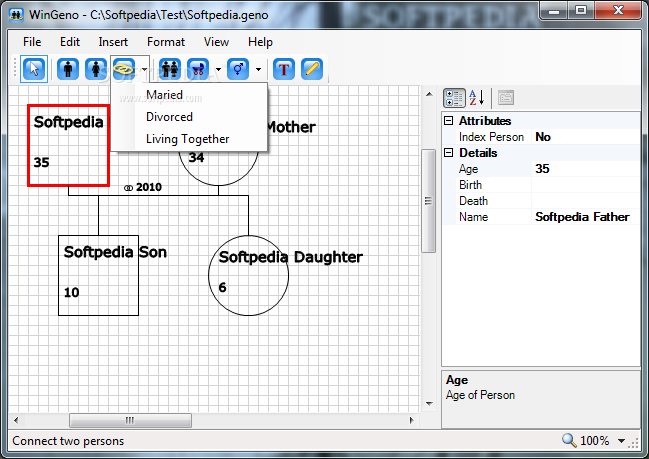Click the canvas horizontal scrollbar thumb
The height and width of the screenshot is (459, 649).
coord(130,420)
